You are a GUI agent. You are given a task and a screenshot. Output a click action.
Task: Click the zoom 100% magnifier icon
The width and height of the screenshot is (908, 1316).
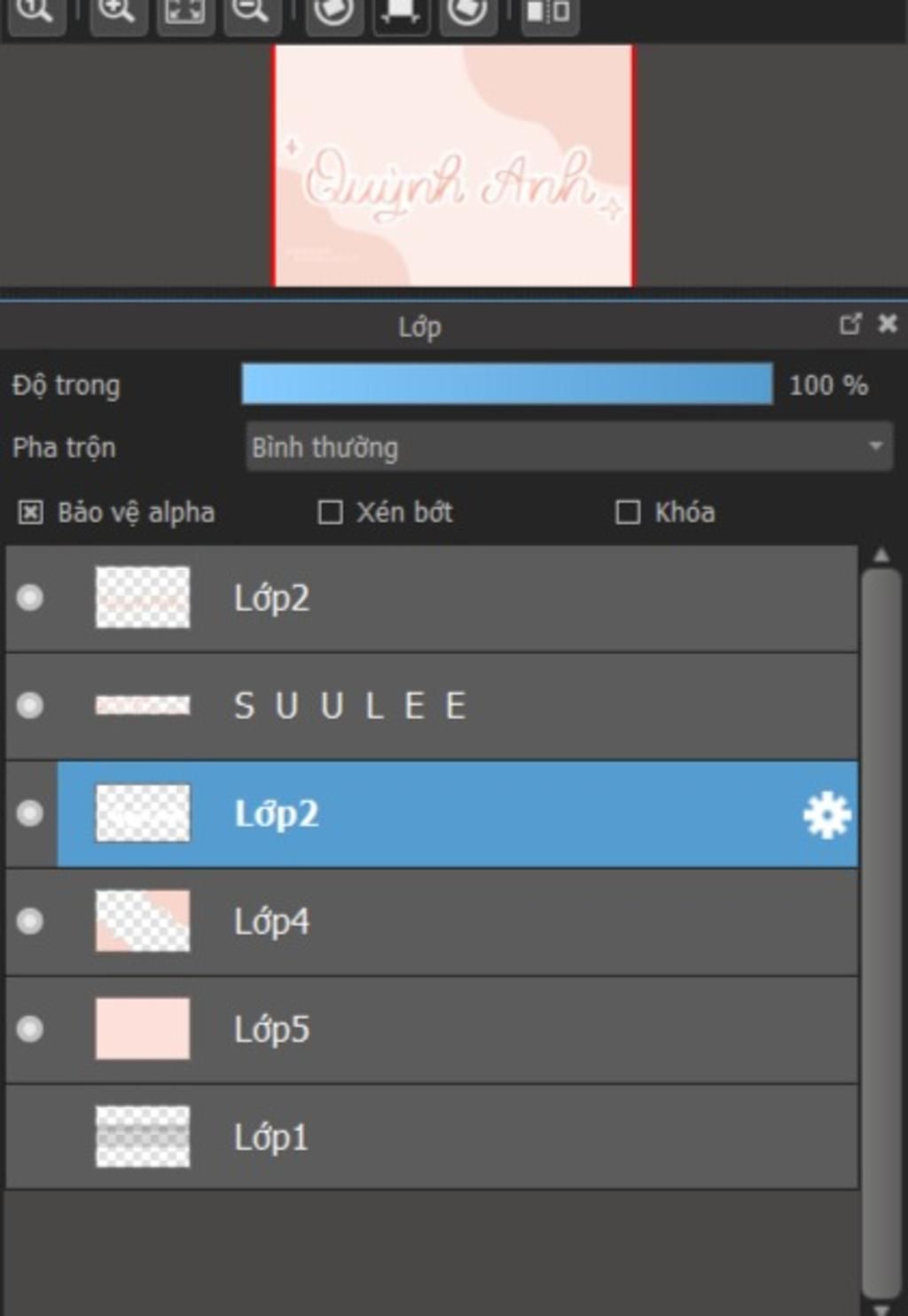click(x=34, y=12)
